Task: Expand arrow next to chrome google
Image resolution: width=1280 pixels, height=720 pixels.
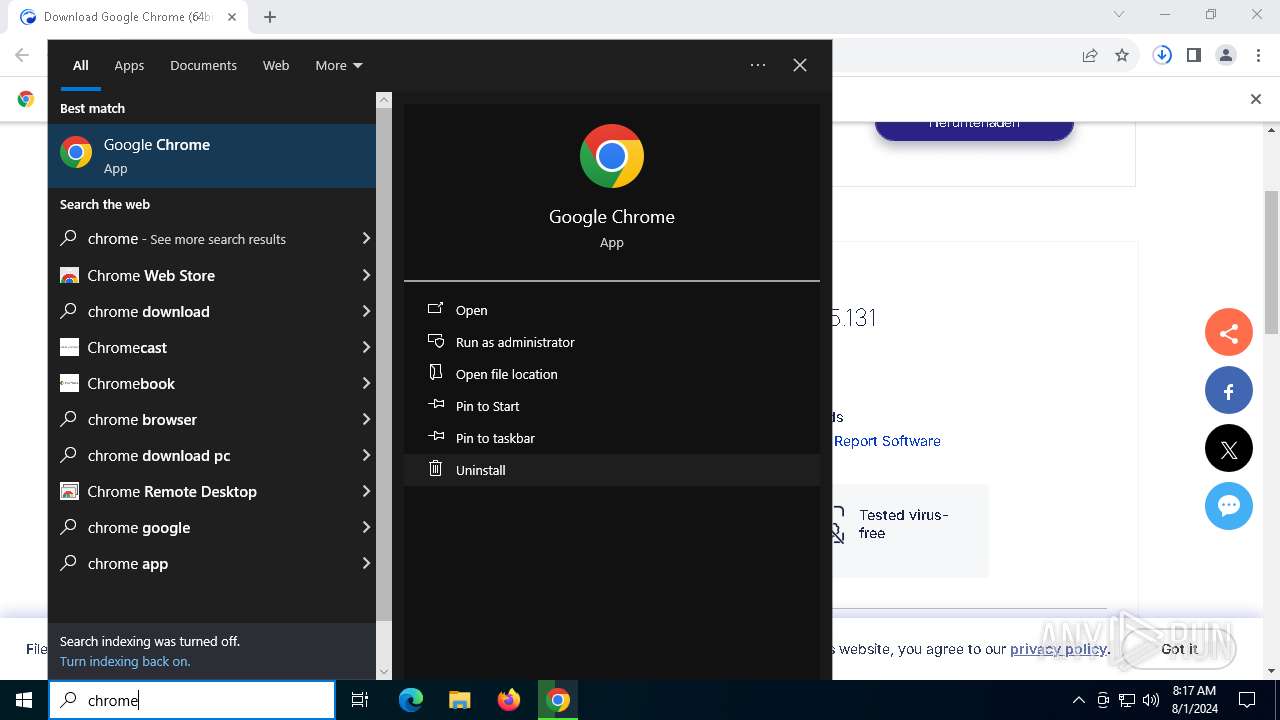Action: coord(366,527)
